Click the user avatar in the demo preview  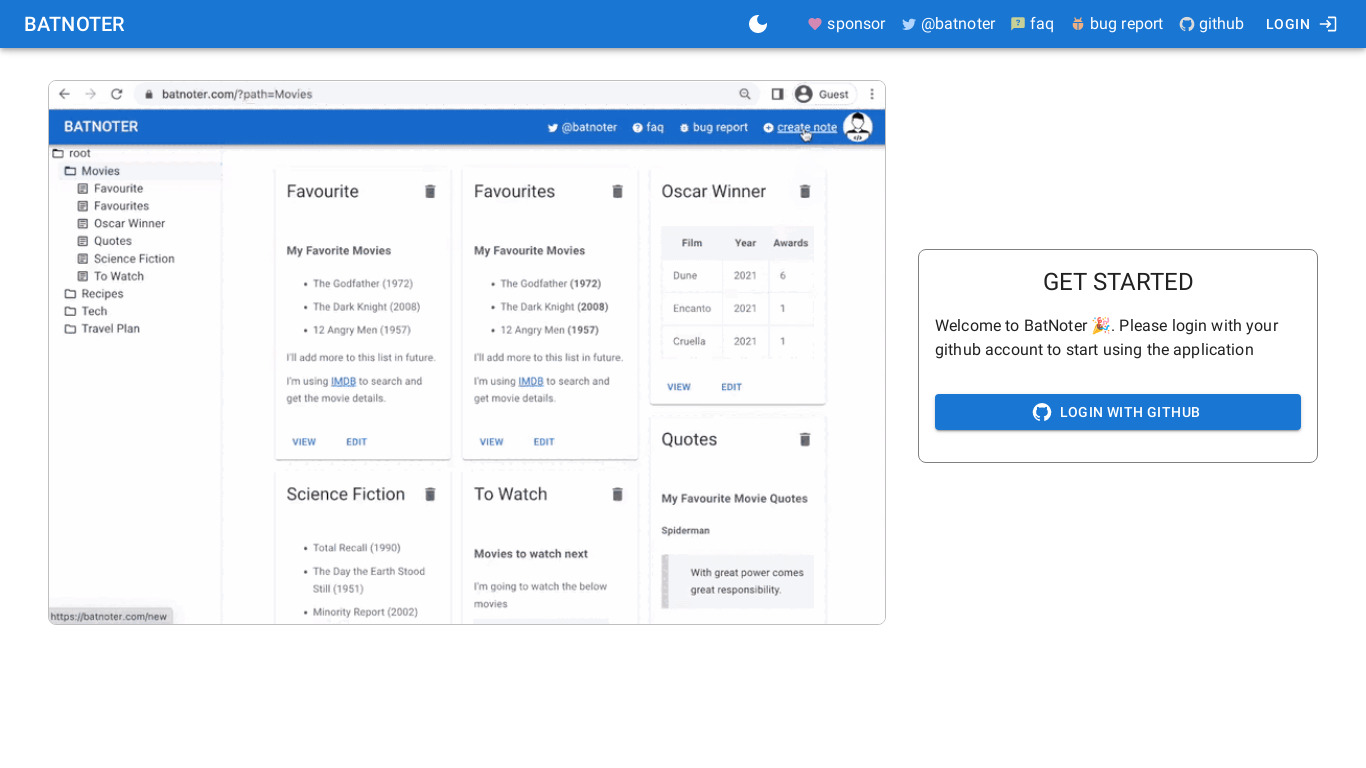(x=857, y=127)
